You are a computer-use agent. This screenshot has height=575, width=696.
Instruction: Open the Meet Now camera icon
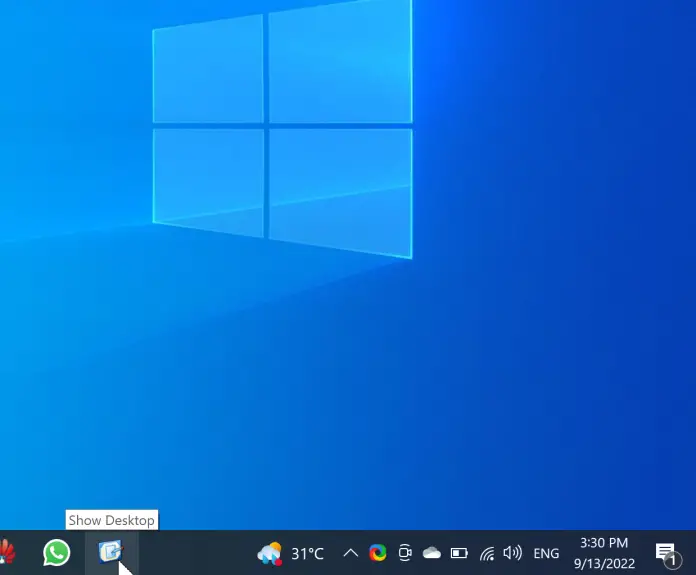click(x=405, y=553)
